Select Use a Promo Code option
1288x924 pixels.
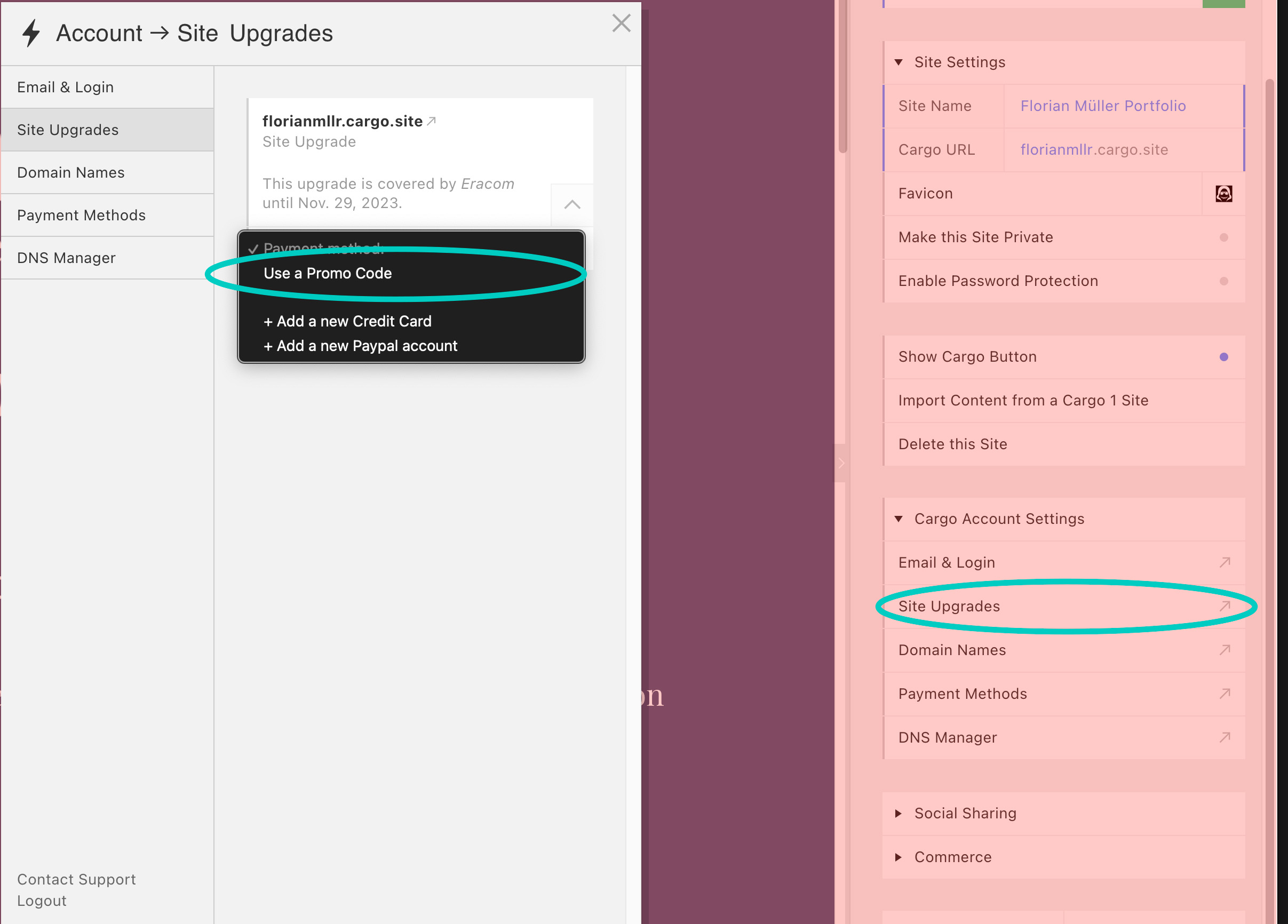pos(326,273)
